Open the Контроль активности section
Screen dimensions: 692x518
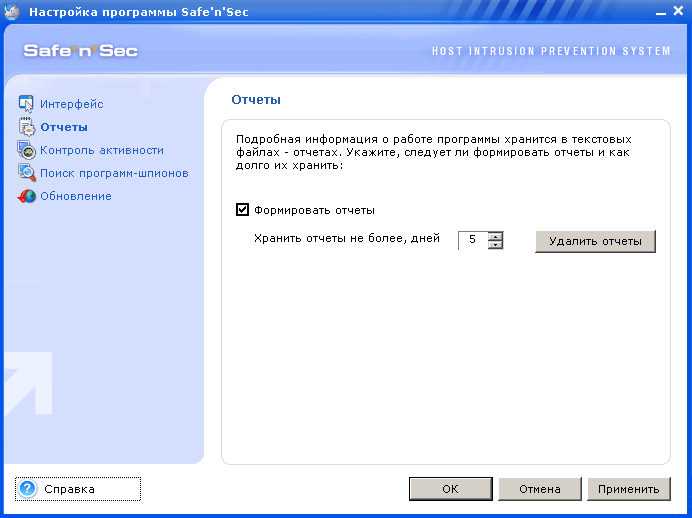coord(102,150)
